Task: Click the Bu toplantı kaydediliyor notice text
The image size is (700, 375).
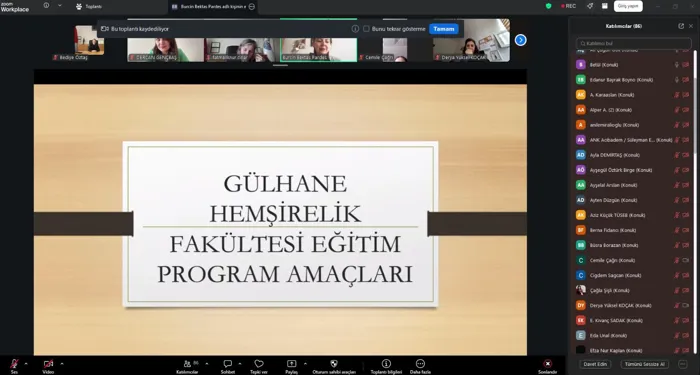Action: [140, 29]
